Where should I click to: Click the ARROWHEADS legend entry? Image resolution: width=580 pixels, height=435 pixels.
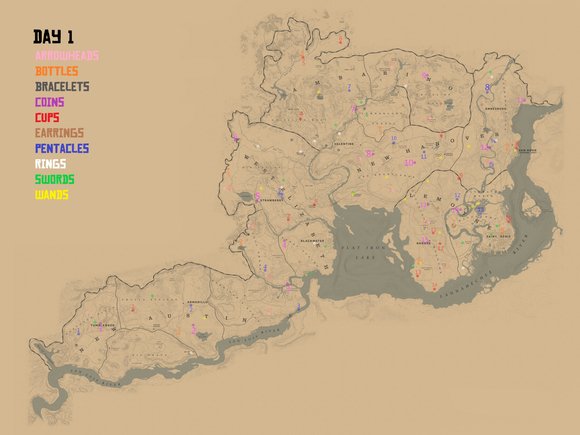[x=67, y=56]
